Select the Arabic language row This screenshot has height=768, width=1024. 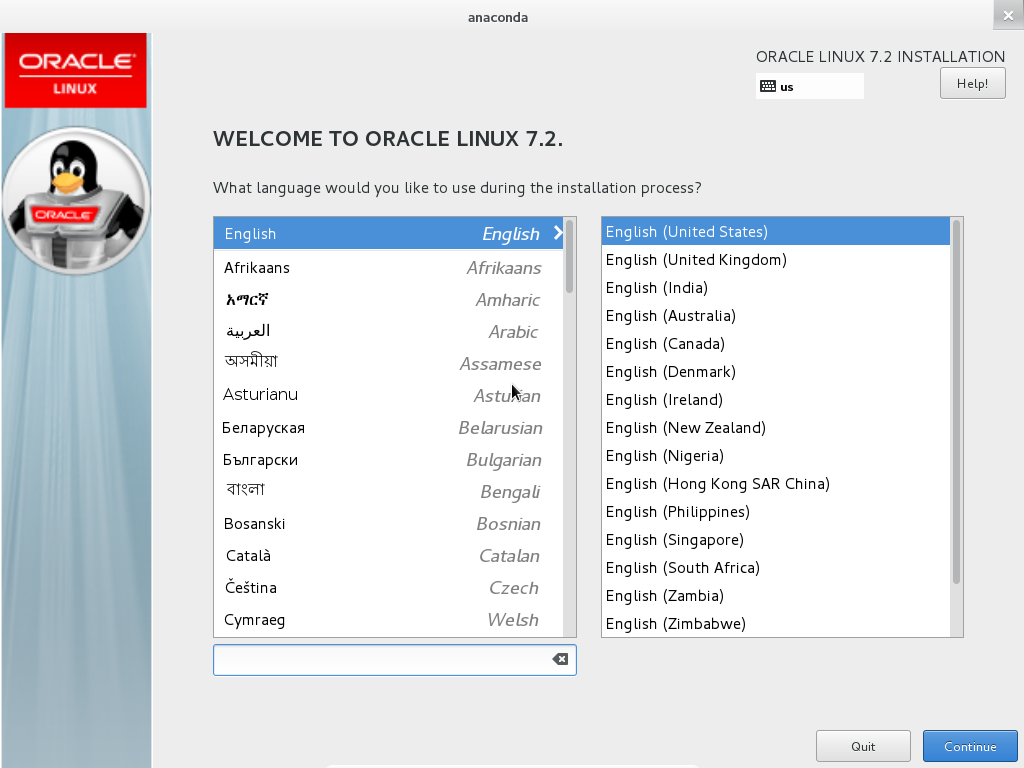pos(389,332)
